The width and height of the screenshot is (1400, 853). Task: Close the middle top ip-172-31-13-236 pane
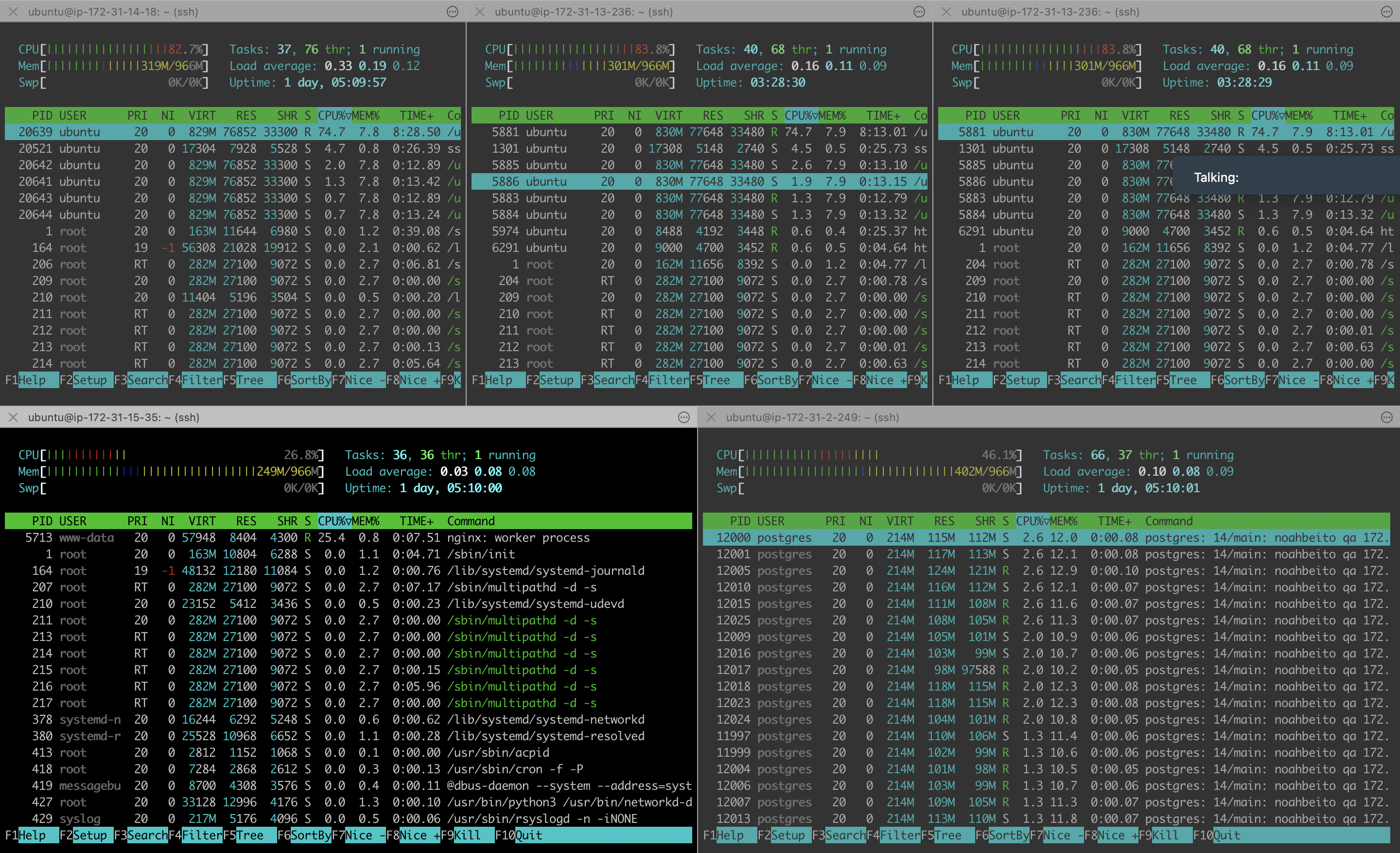click(x=480, y=12)
